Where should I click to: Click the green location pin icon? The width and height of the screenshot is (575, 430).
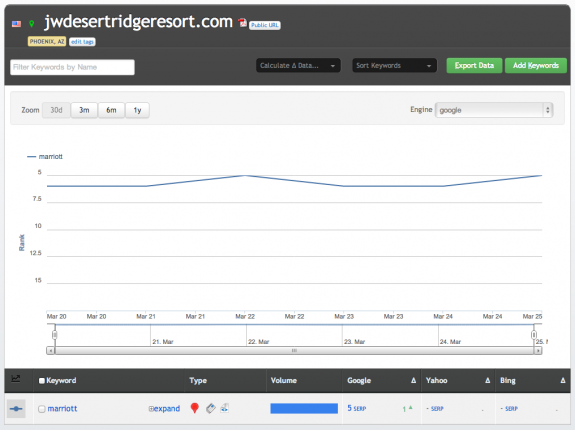(x=32, y=24)
